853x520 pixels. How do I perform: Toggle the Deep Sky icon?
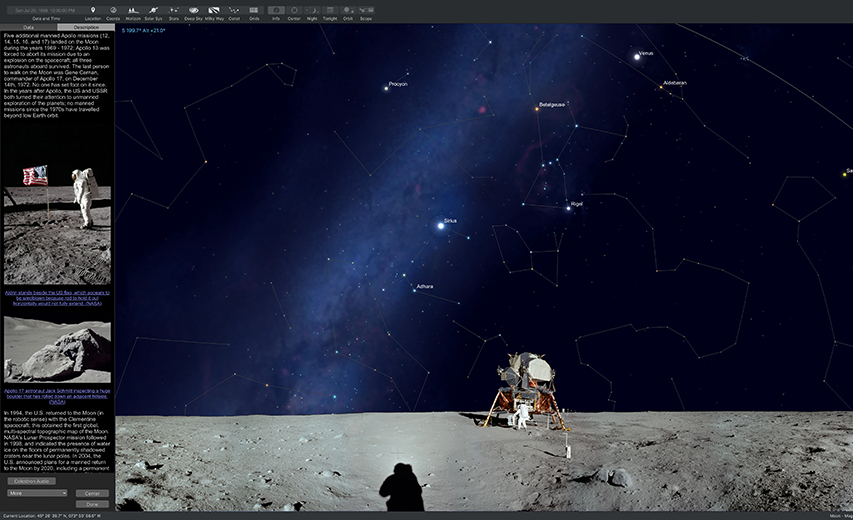pyautogui.click(x=193, y=10)
